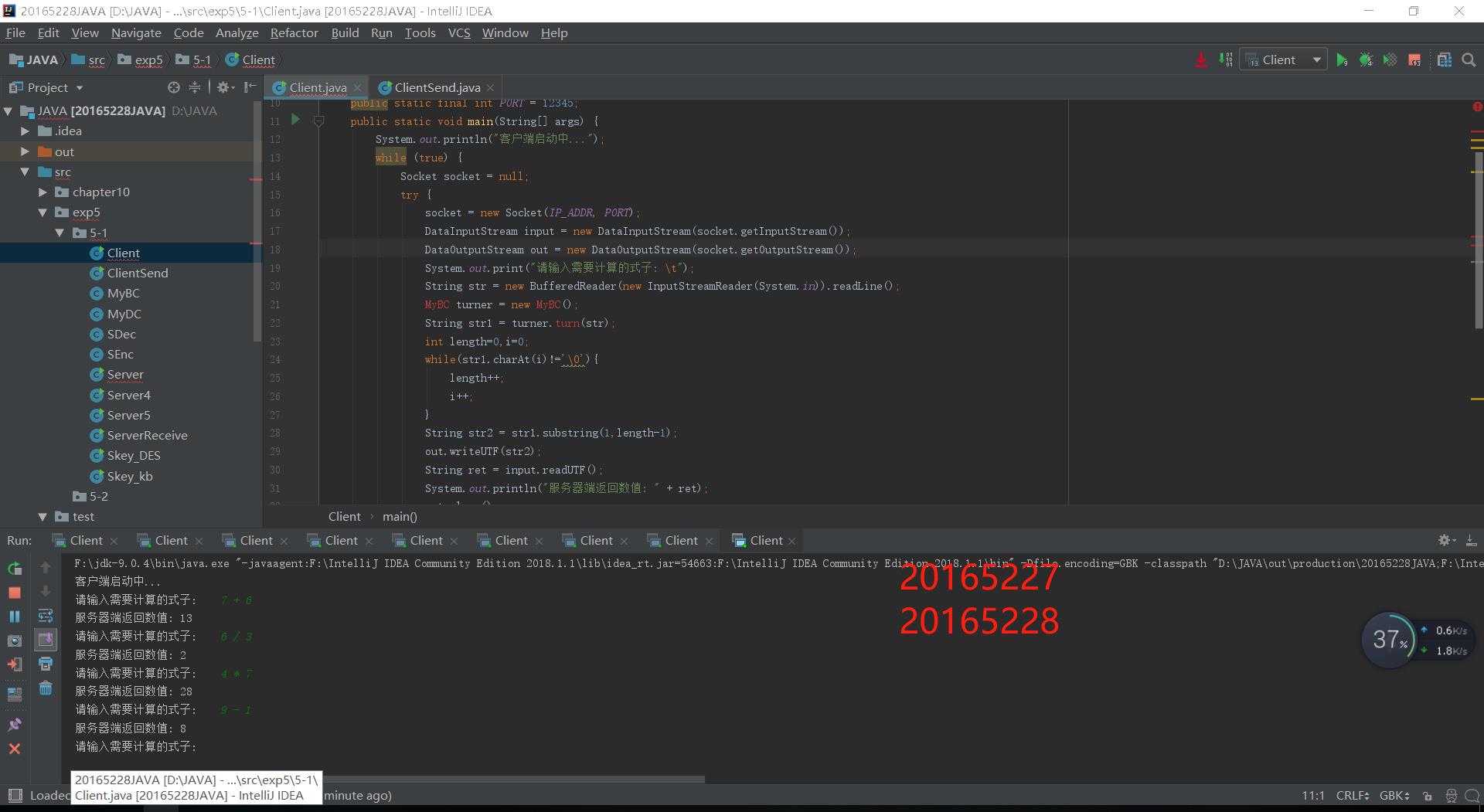Expand the out folder
Viewport: 1484px width, 812px height.
click(x=25, y=151)
